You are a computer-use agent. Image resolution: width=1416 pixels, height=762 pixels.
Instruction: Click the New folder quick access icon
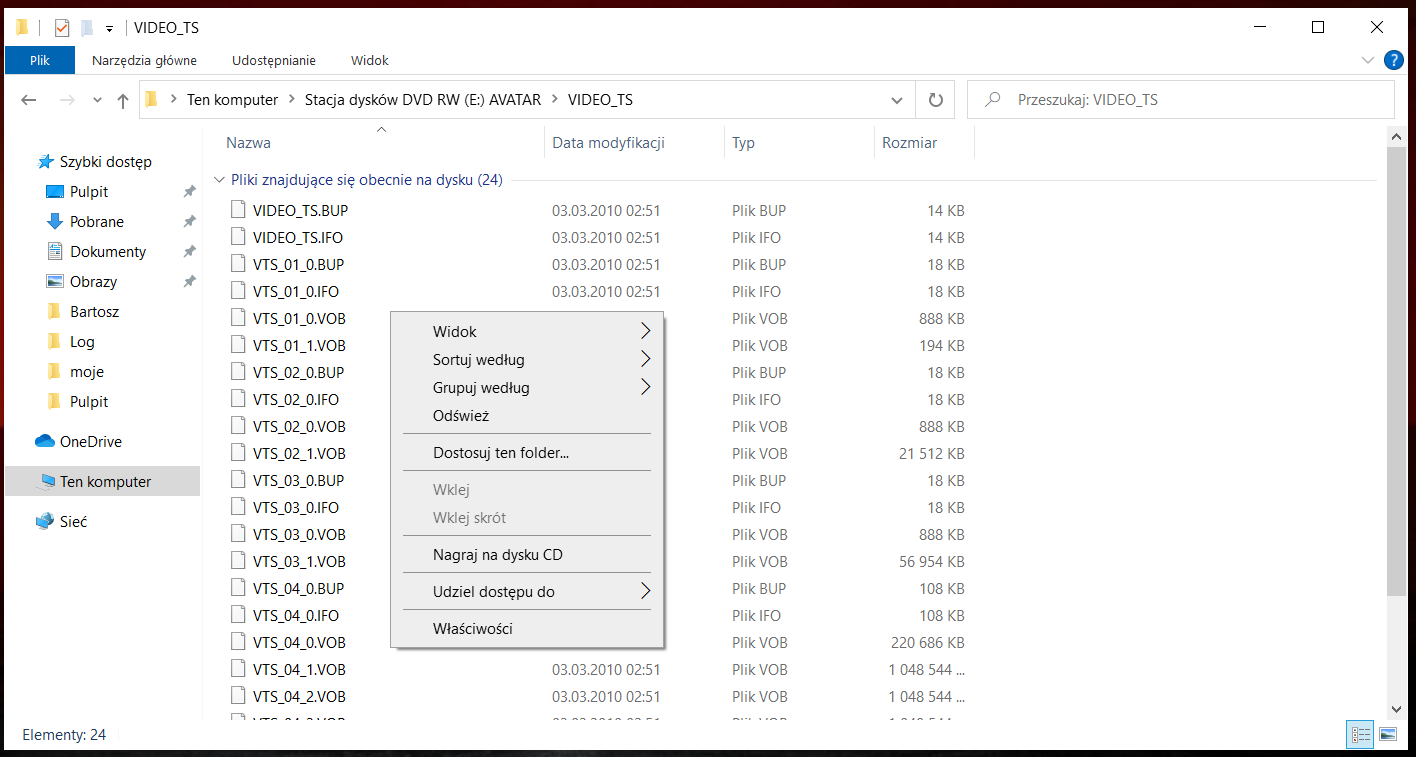[87, 28]
